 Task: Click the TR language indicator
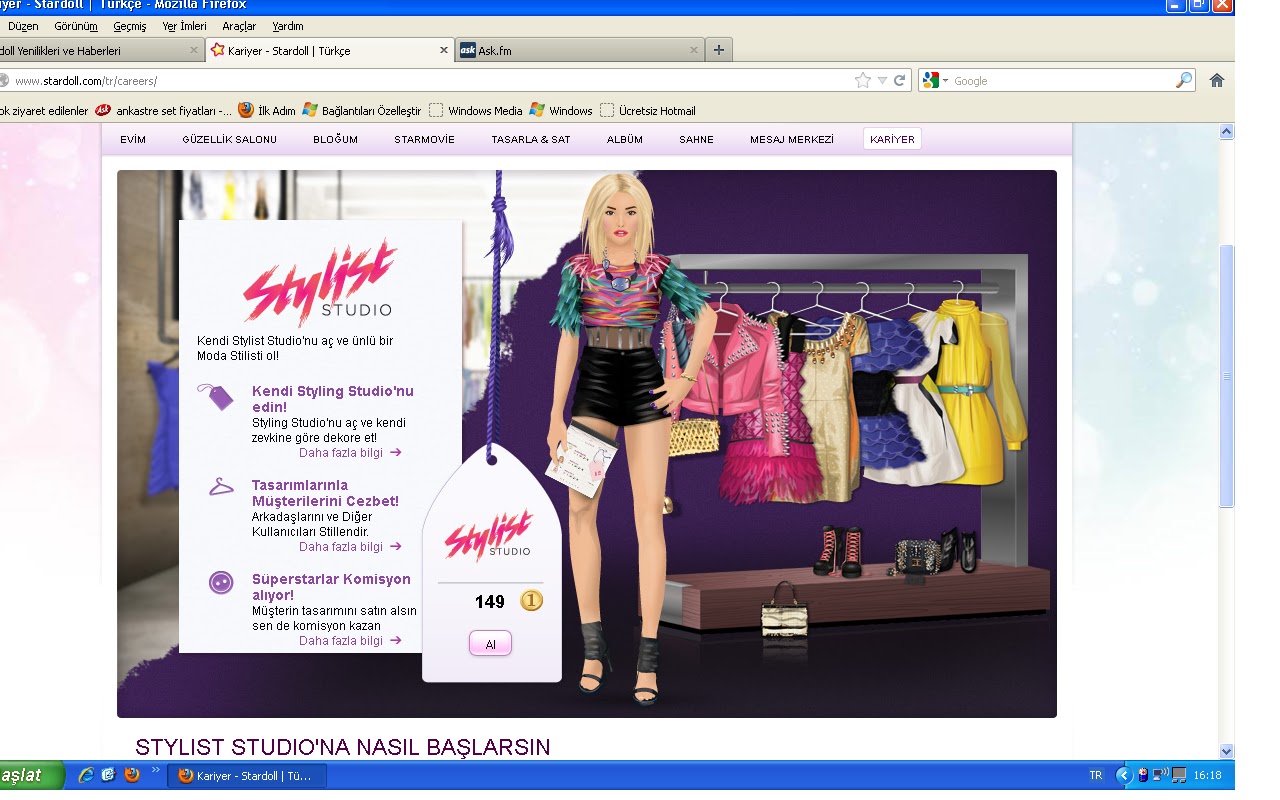click(1095, 776)
